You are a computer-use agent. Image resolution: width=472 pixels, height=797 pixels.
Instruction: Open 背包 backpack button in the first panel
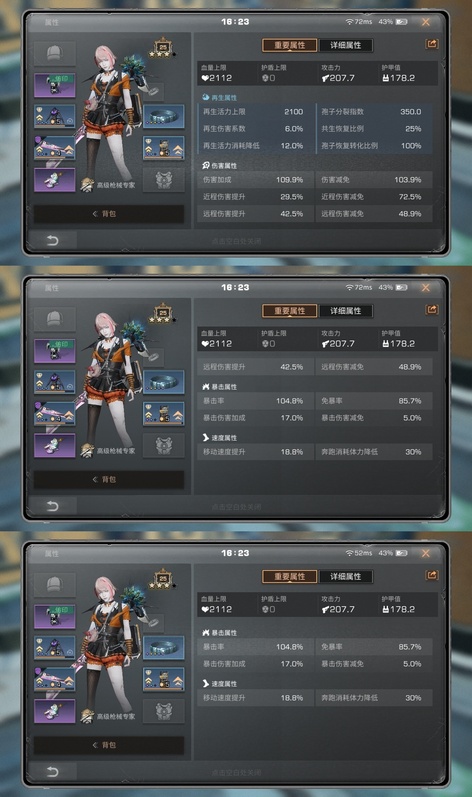pyautogui.click(x=109, y=214)
